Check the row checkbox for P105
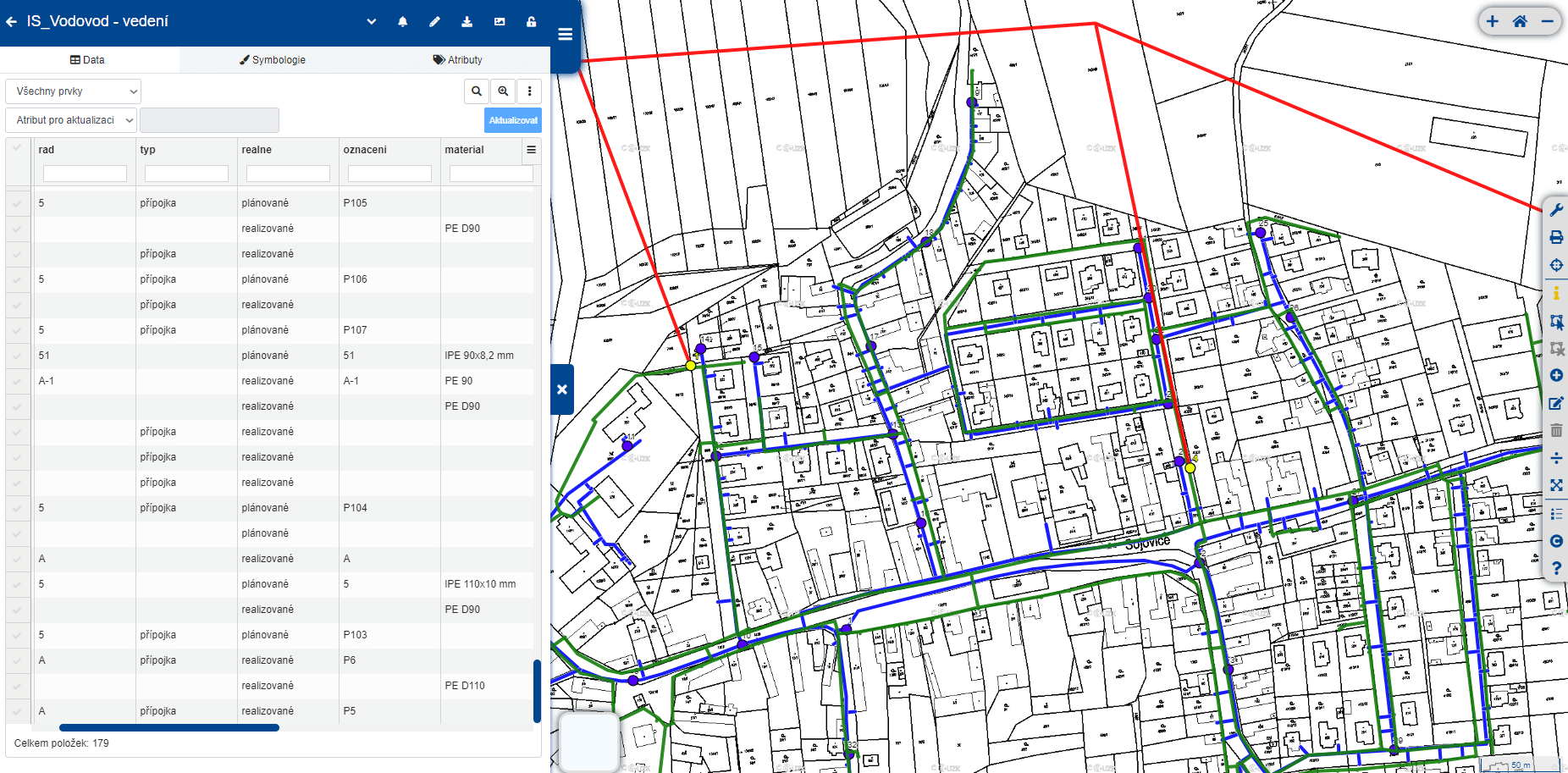Image resolution: width=1568 pixels, height=773 pixels. (x=17, y=203)
